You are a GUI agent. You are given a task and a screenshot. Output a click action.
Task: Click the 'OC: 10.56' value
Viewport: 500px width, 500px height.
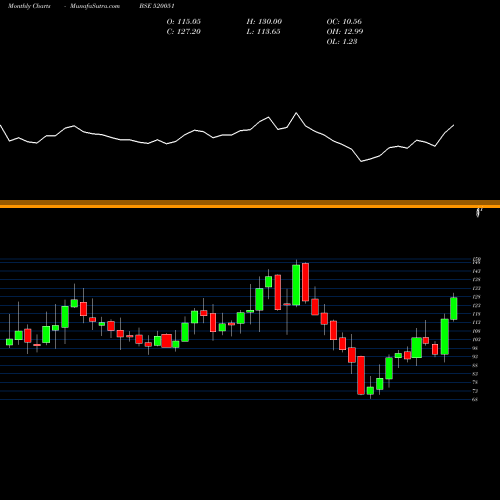point(344,22)
